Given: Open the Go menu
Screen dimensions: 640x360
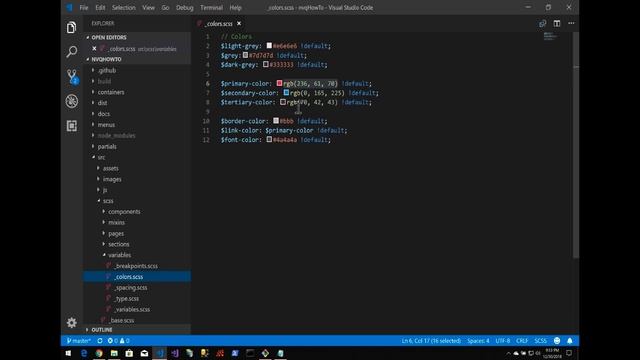Looking at the screenshot, I should (x=165, y=7).
